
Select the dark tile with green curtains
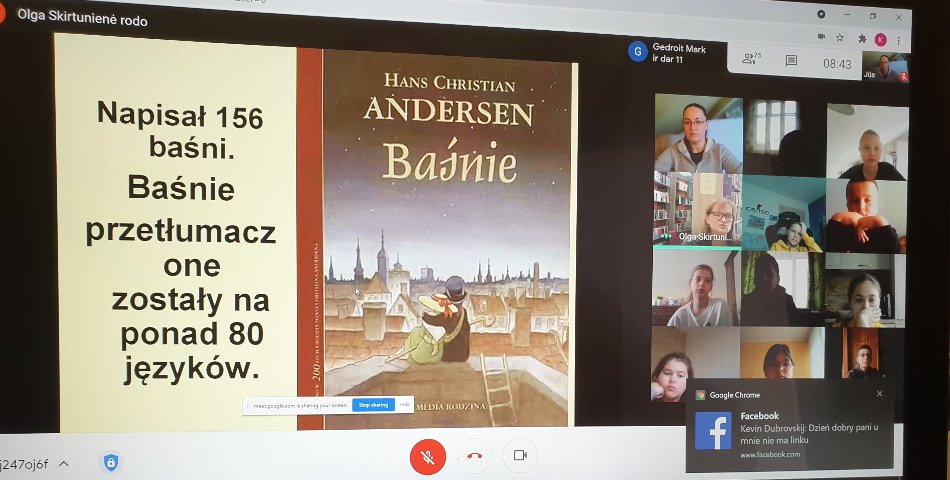point(782,289)
